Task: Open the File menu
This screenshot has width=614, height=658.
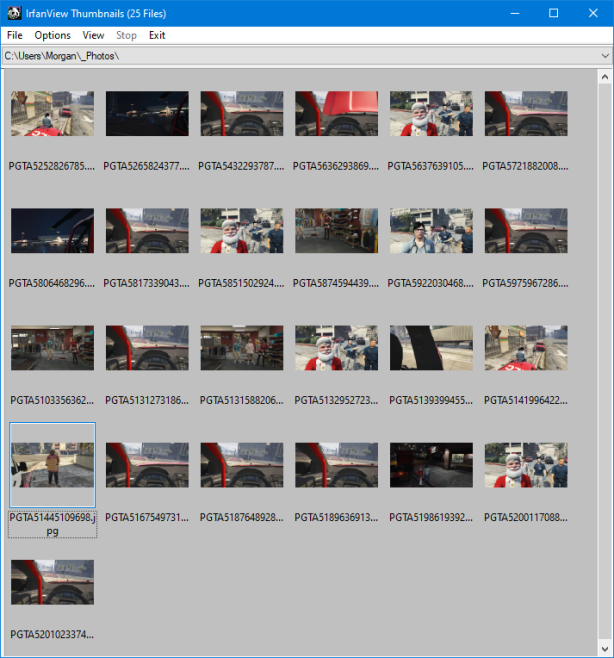Action: 15,35
